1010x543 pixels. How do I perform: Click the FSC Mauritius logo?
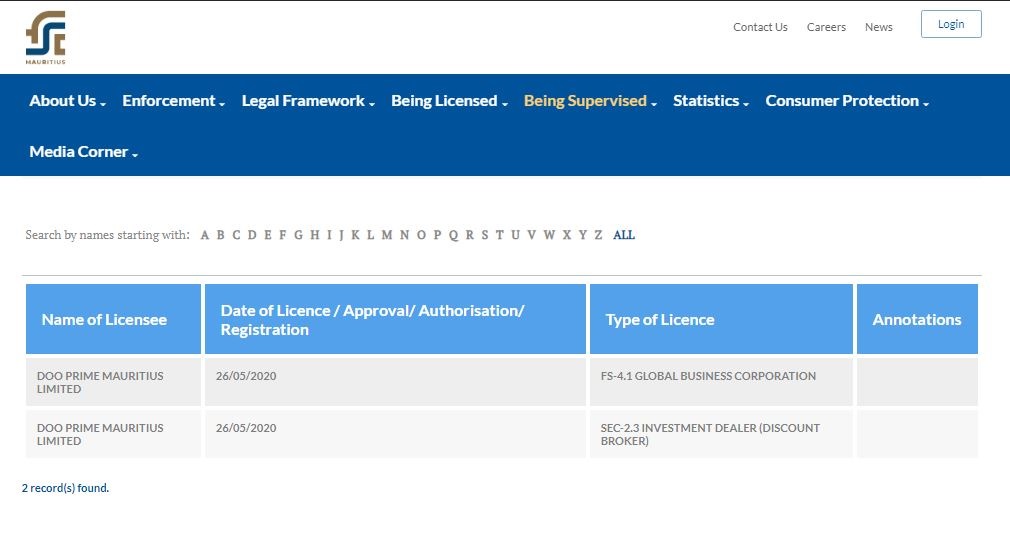tap(46, 37)
